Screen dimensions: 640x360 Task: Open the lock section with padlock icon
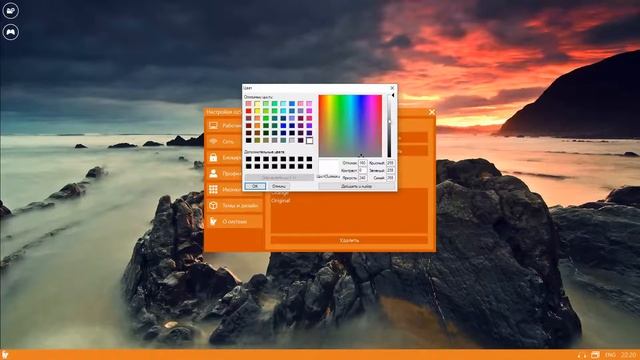coord(224,157)
